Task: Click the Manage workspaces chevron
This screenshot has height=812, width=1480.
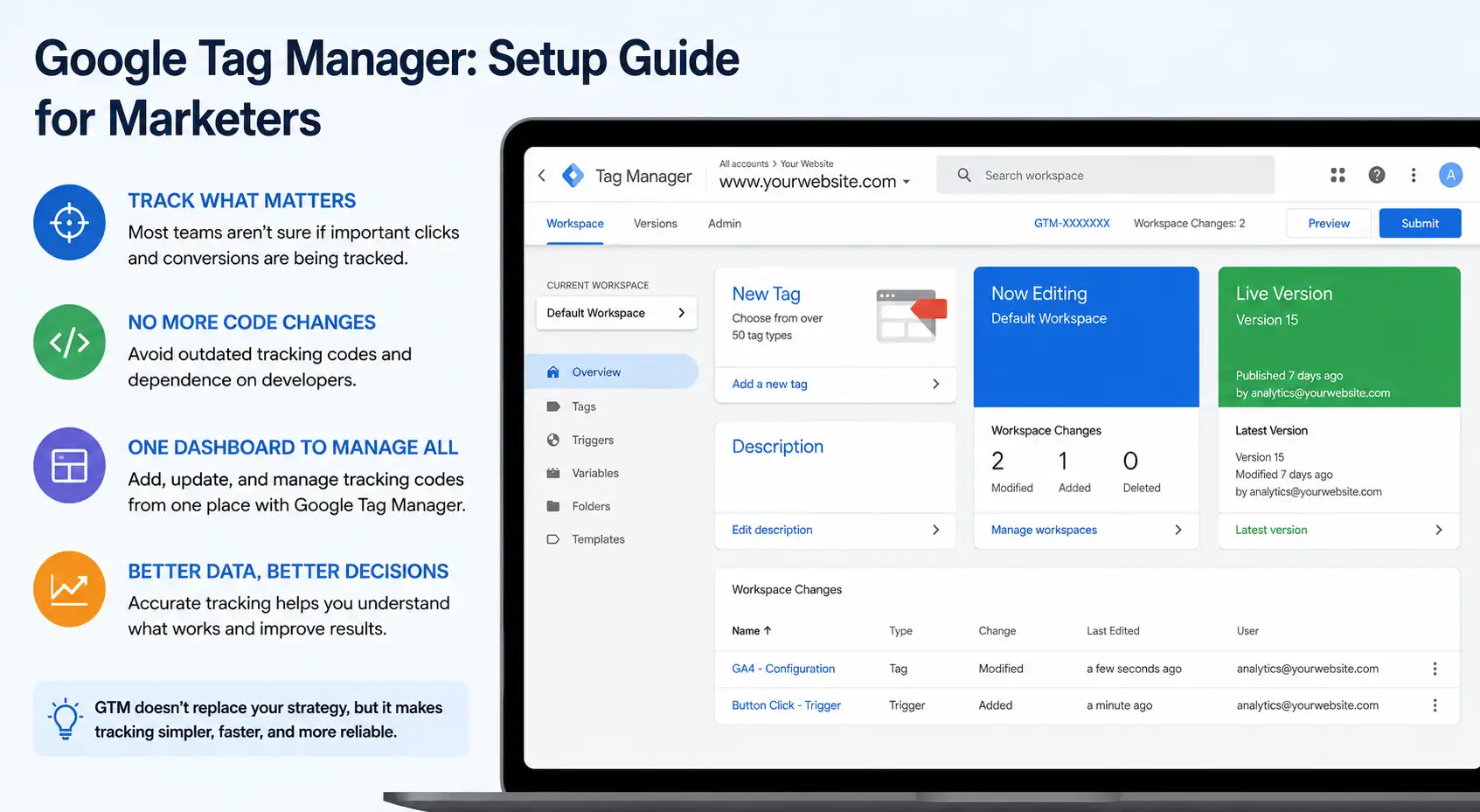Action: pyautogui.click(x=1178, y=530)
